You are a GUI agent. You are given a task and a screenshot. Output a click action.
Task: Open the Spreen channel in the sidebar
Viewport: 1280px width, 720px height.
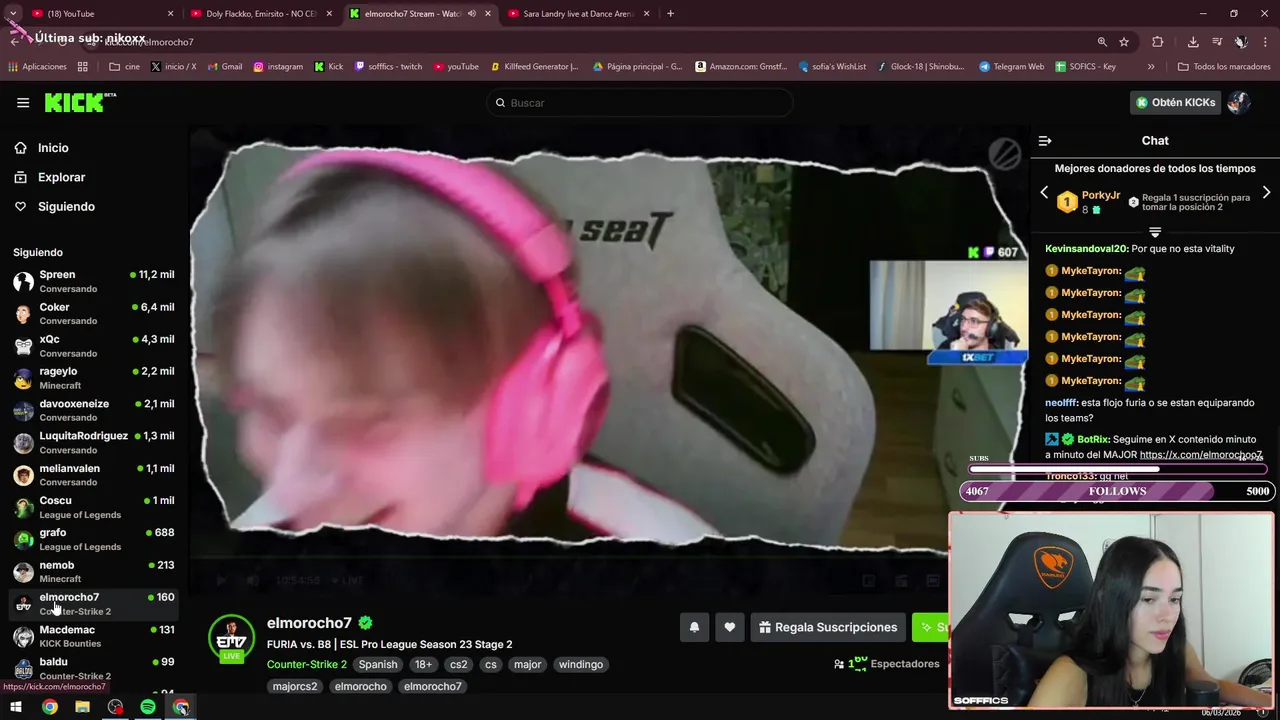point(94,281)
